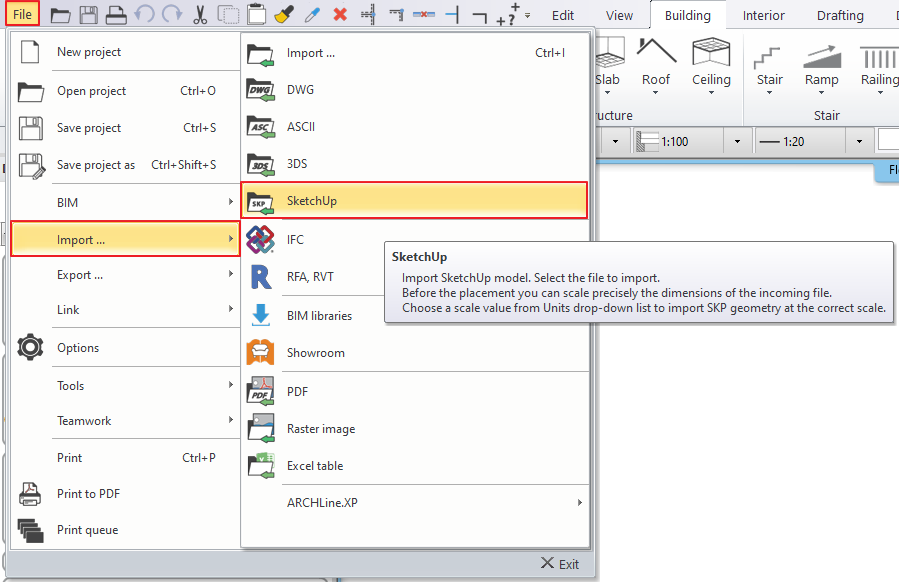
Task: Choose Print to PDF
Action: click(x=125, y=494)
